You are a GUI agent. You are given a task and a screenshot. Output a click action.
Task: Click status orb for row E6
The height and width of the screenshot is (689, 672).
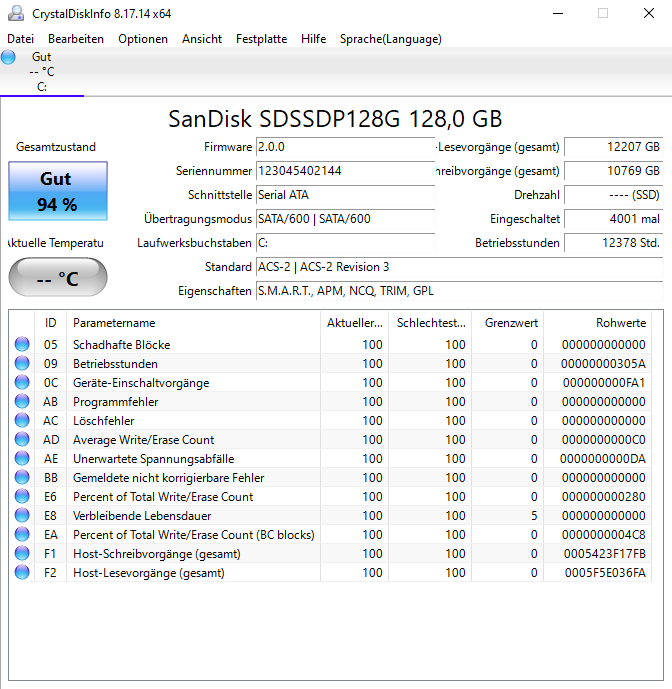[x=22, y=496]
